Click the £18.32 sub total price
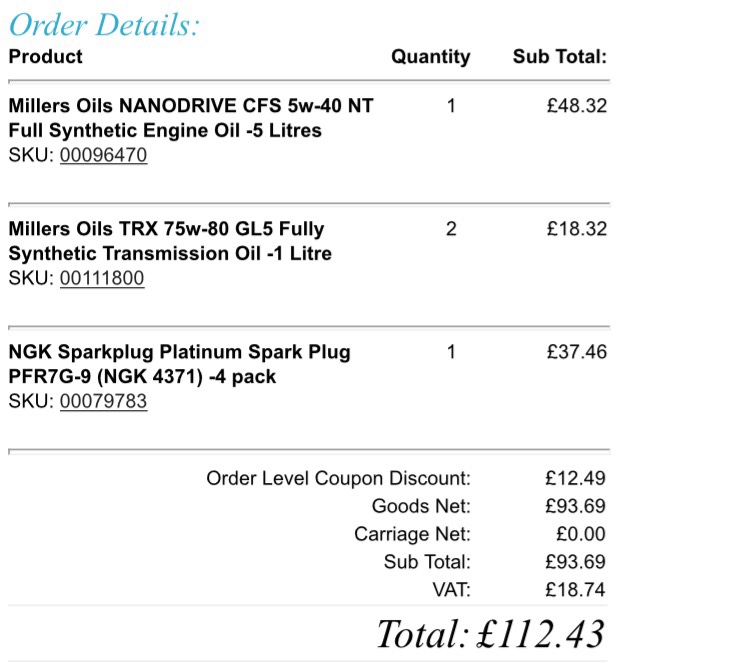The height and width of the screenshot is (663, 749). 577,229
